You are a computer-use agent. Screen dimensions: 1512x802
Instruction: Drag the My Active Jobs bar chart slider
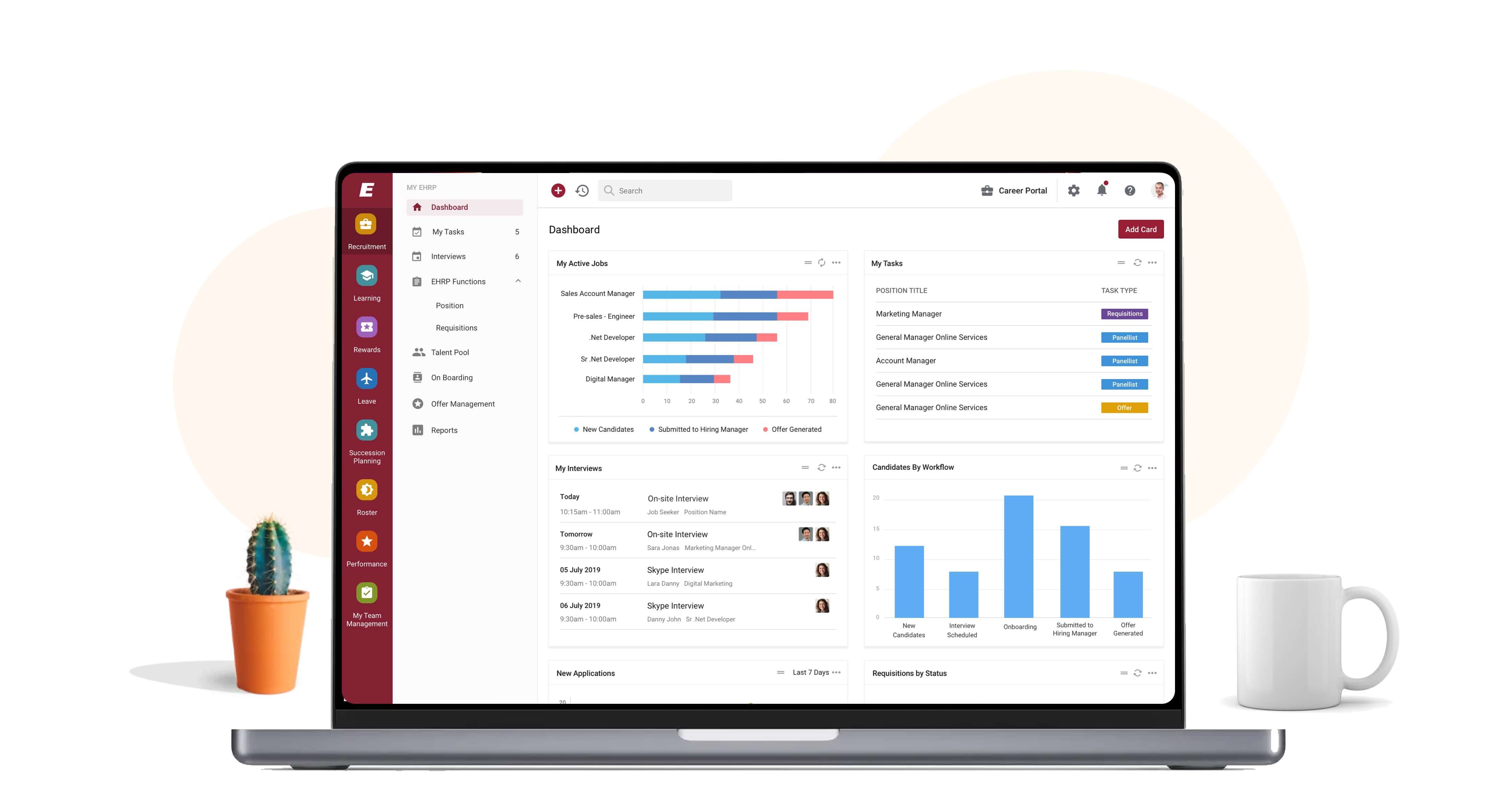808,263
